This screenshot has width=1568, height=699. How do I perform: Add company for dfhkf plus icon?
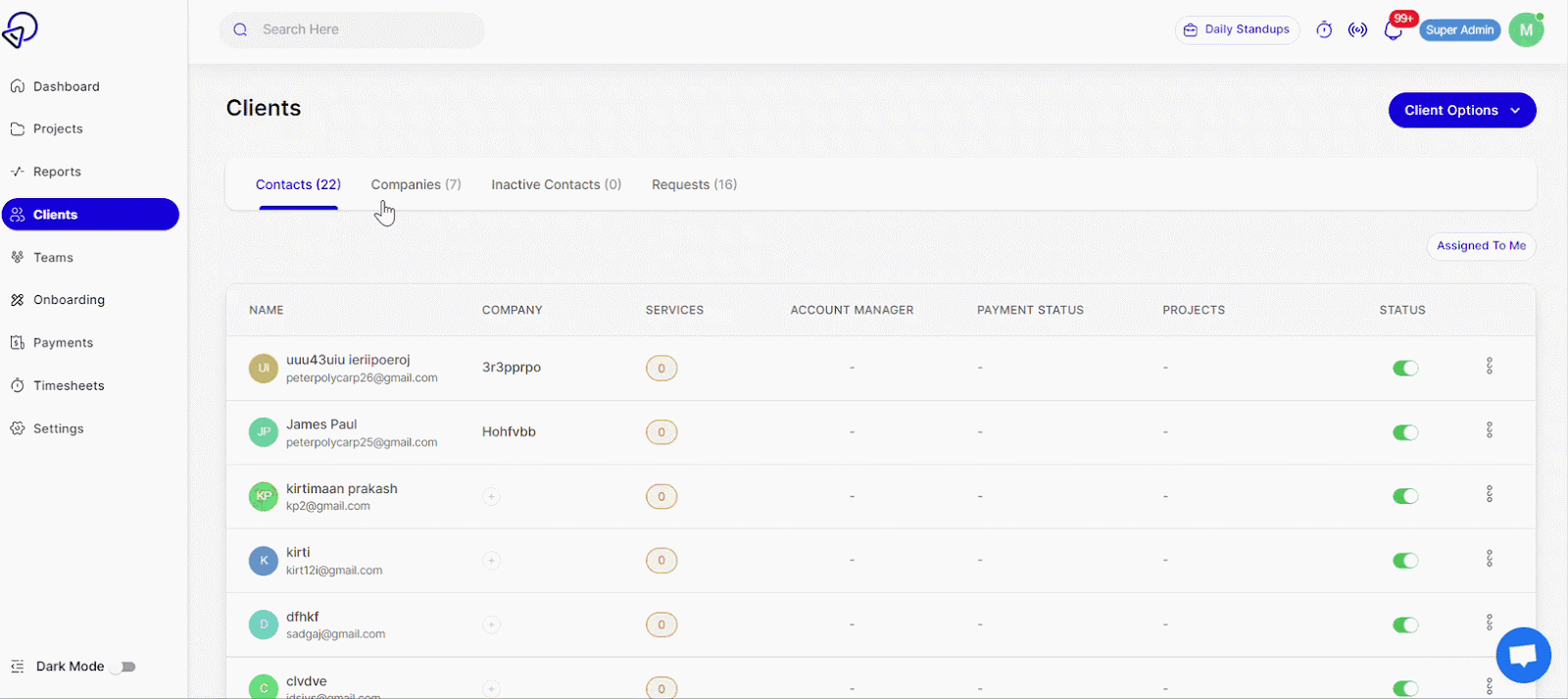491,624
